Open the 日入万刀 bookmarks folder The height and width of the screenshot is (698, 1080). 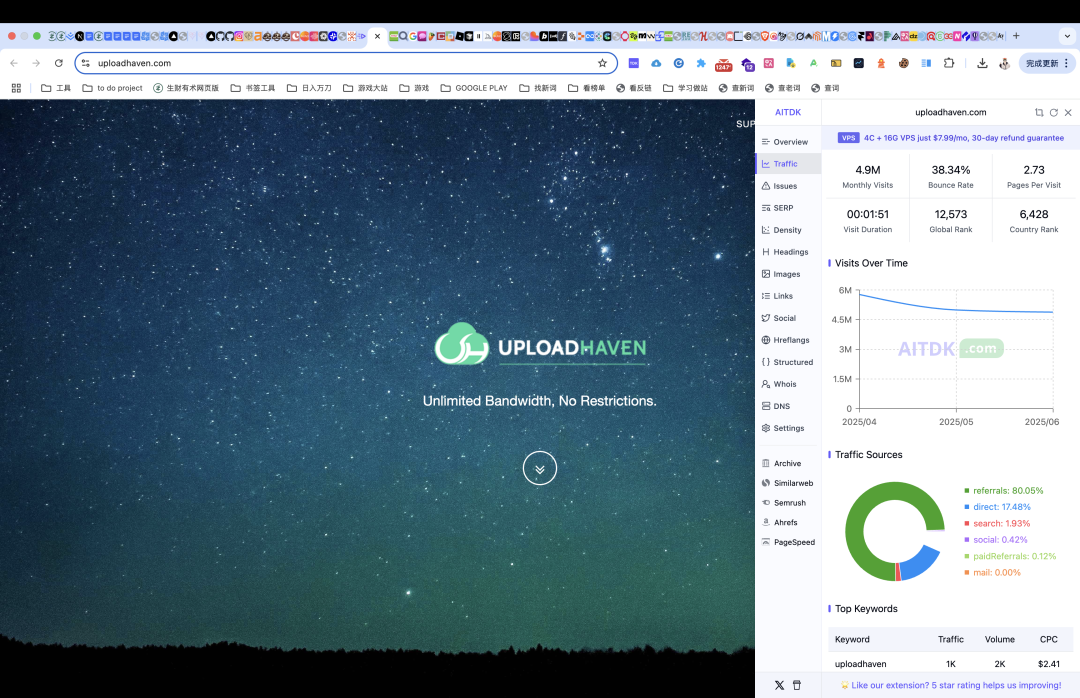pyautogui.click(x=309, y=88)
